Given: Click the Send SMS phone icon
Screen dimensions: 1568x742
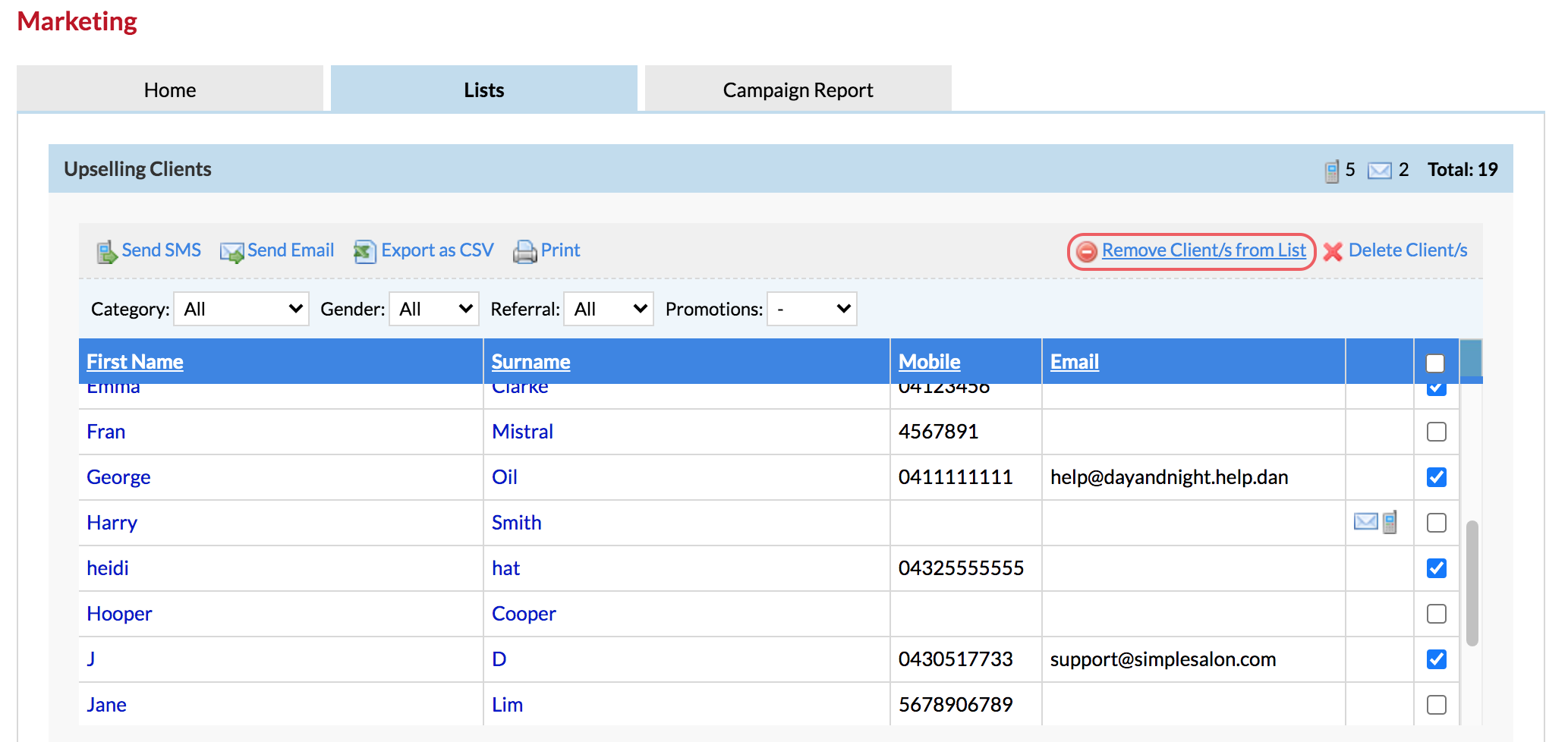Looking at the screenshot, I should point(107,251).
